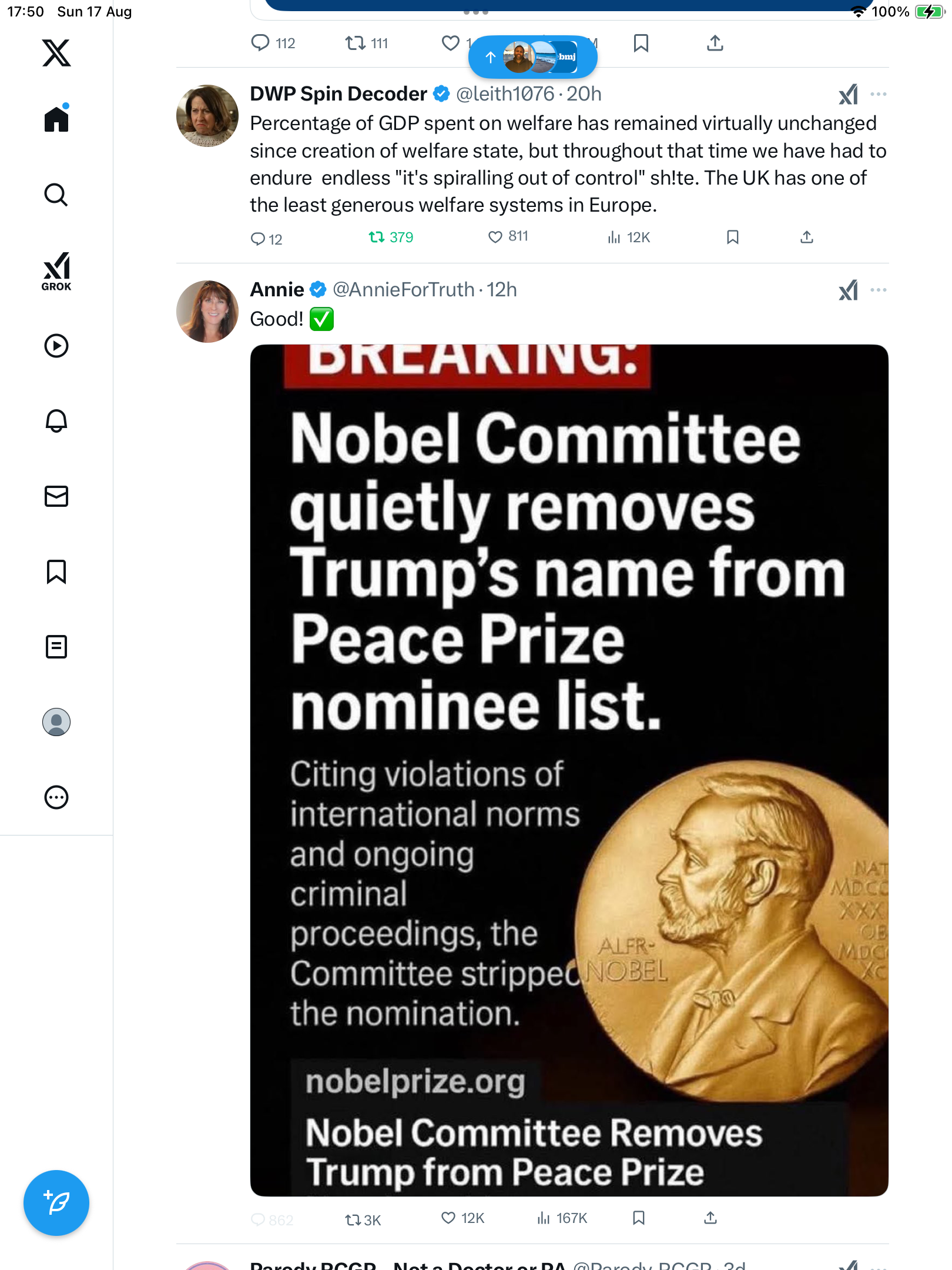Open more options on Annie's post
This screenshot has height=1270, width=952.
(879, 290)
